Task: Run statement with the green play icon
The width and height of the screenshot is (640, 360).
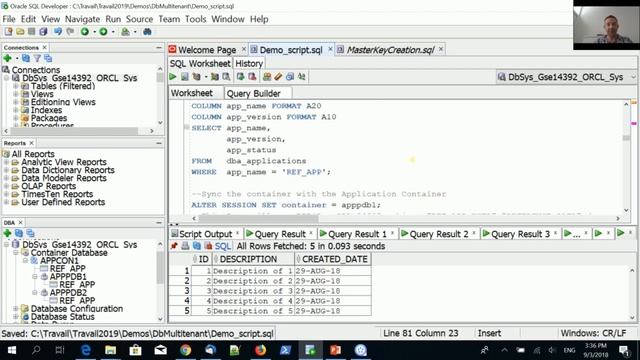Action: [x=173, y=77]
